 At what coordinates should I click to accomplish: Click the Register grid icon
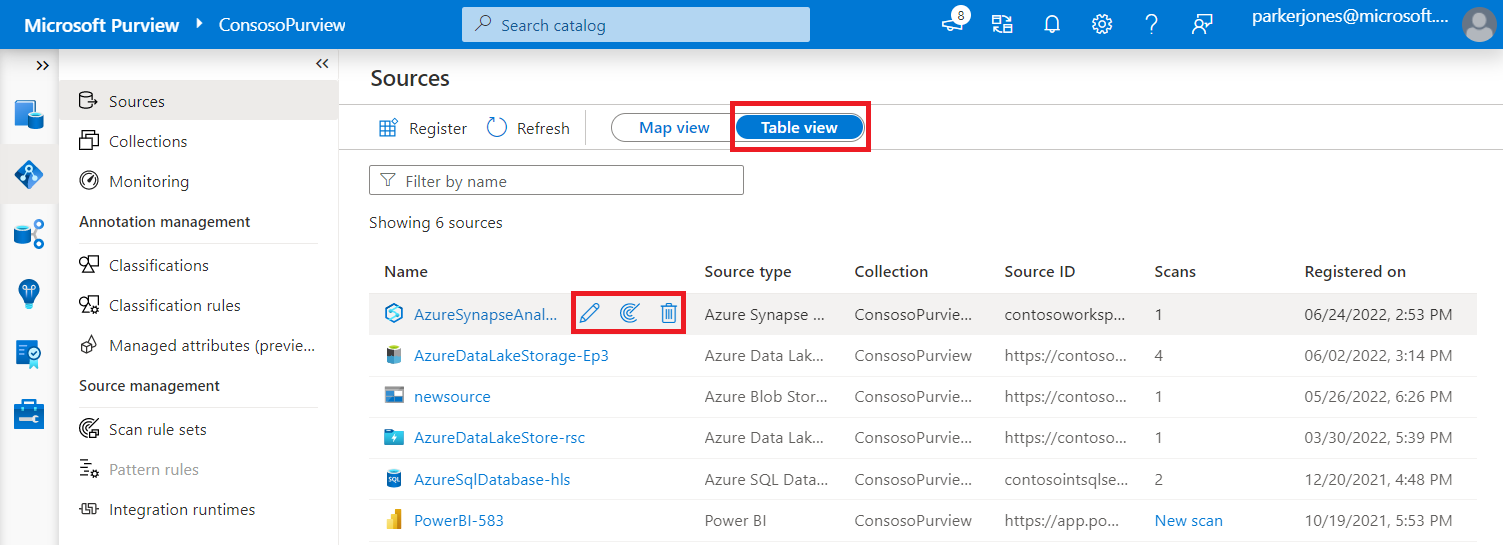pyautogui.click(x=388, y=128)
